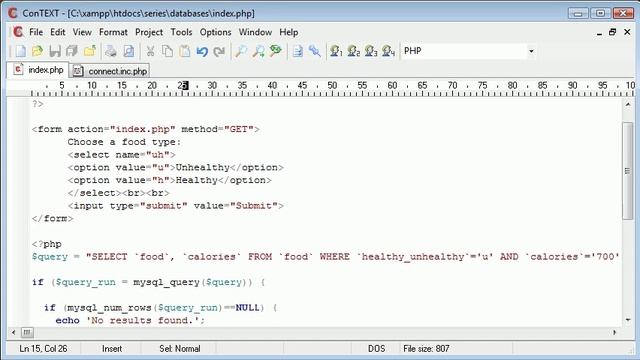Screen dimensions: 640x360
Task: Restore the inner document window
Action: pyautogui.click(x=612, y=32)
